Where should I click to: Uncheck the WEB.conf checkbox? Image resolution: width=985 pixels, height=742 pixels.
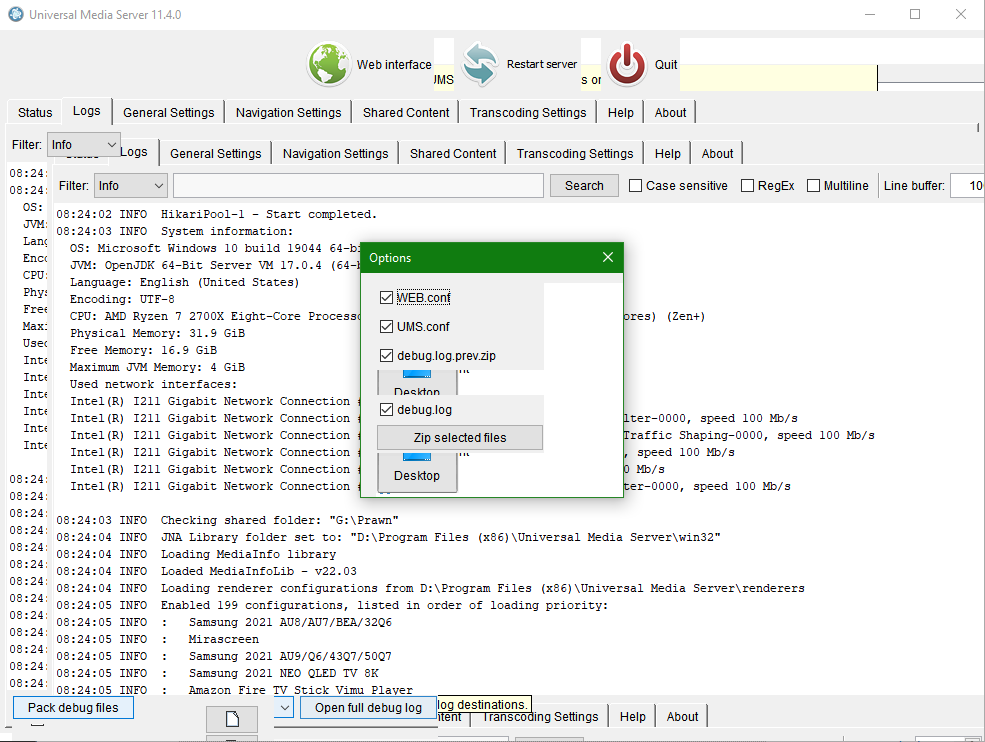[x=386, y=297]
